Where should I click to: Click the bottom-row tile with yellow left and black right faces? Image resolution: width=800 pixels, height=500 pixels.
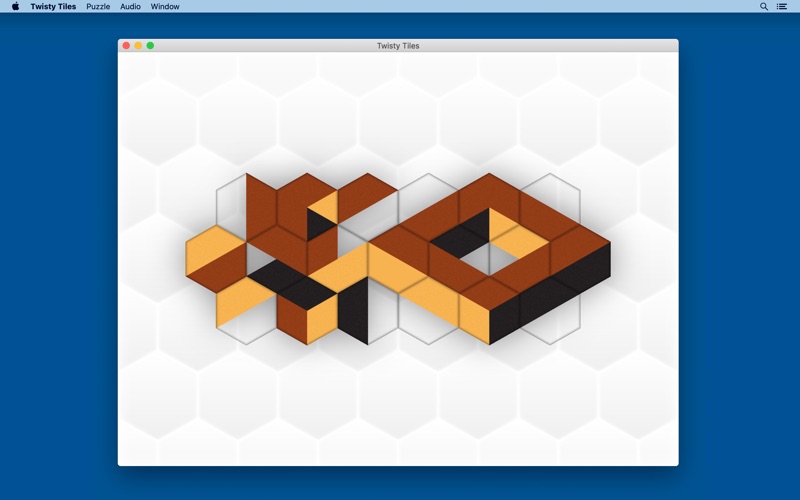(489, 310)
